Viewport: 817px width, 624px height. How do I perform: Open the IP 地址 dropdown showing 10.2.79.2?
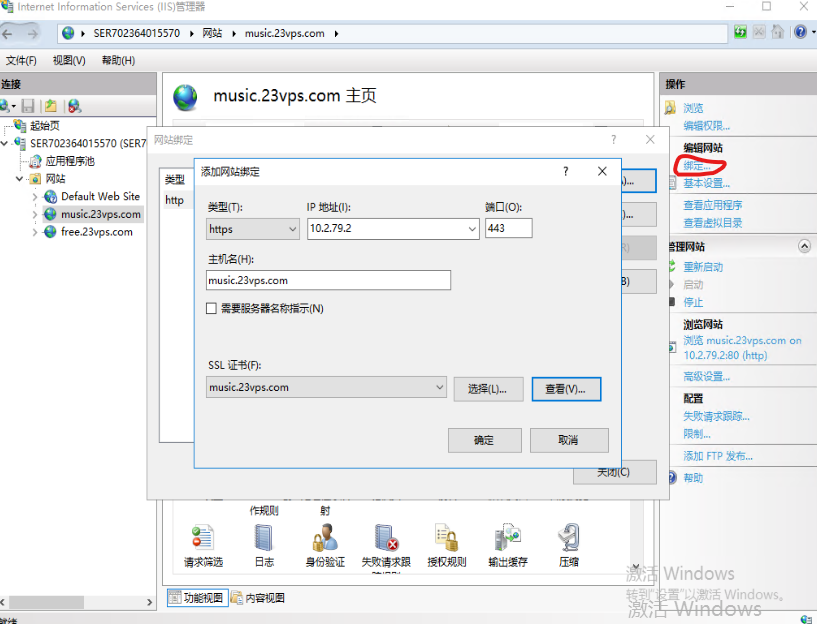(393, 229)
